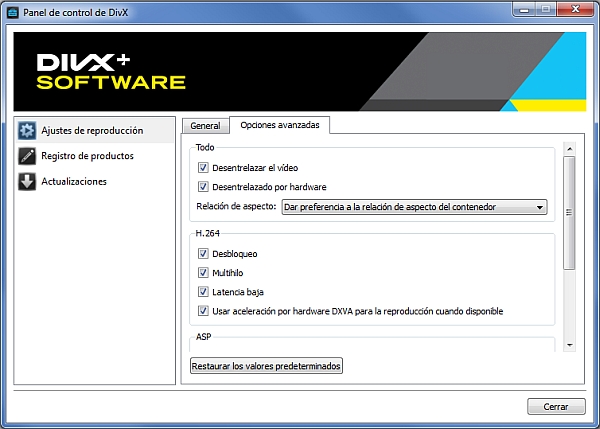Open the Relación de aspecto dropdown

coord(414,207)
